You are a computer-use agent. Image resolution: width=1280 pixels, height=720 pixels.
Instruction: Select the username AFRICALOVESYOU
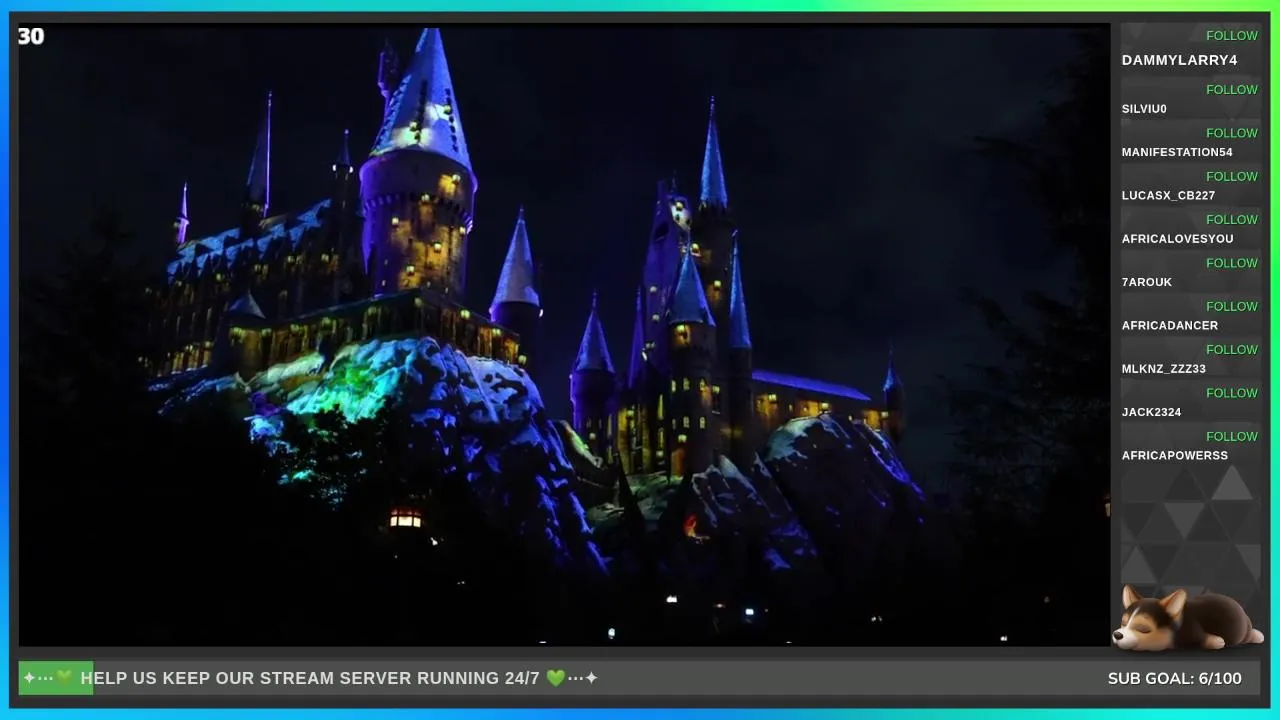coord(1177,239)
